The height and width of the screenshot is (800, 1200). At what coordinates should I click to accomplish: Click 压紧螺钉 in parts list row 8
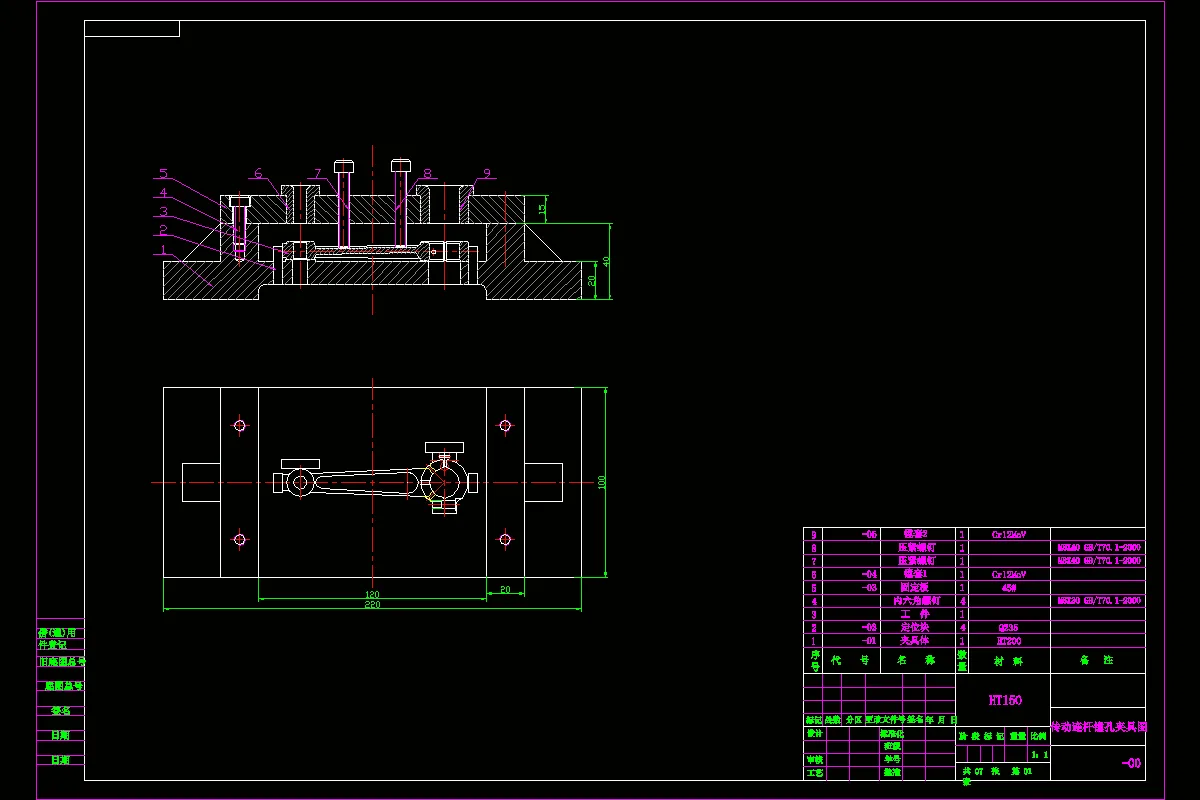coord(917,548)
